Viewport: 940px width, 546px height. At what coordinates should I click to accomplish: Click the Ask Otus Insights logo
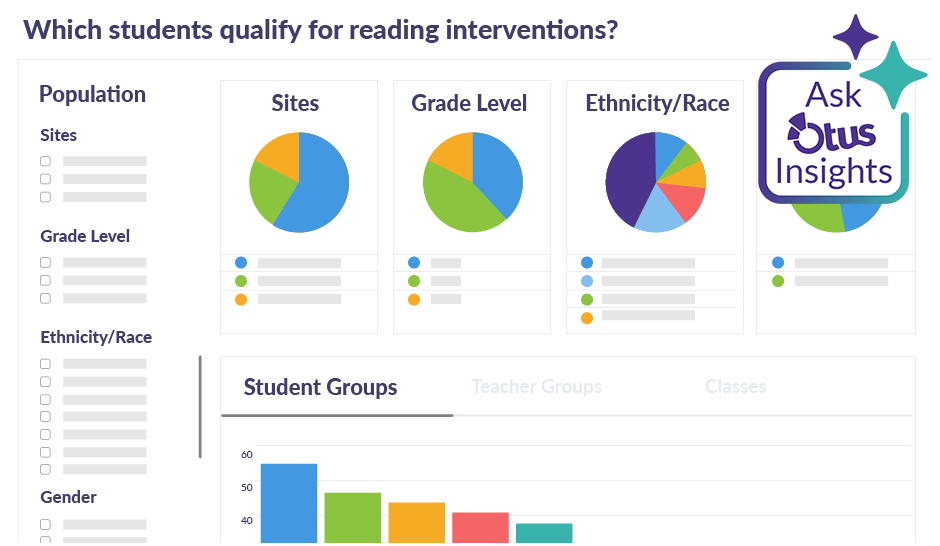point(833,135)
